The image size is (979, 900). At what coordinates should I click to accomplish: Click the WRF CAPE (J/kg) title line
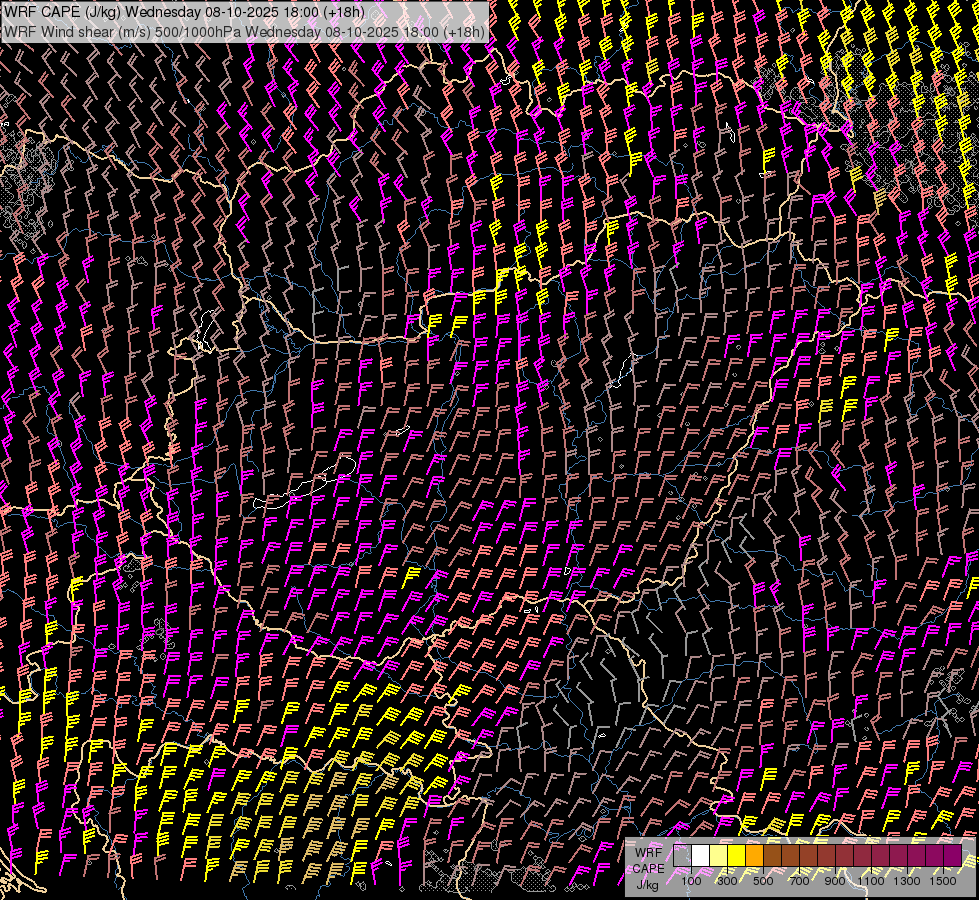coord(185,12)
